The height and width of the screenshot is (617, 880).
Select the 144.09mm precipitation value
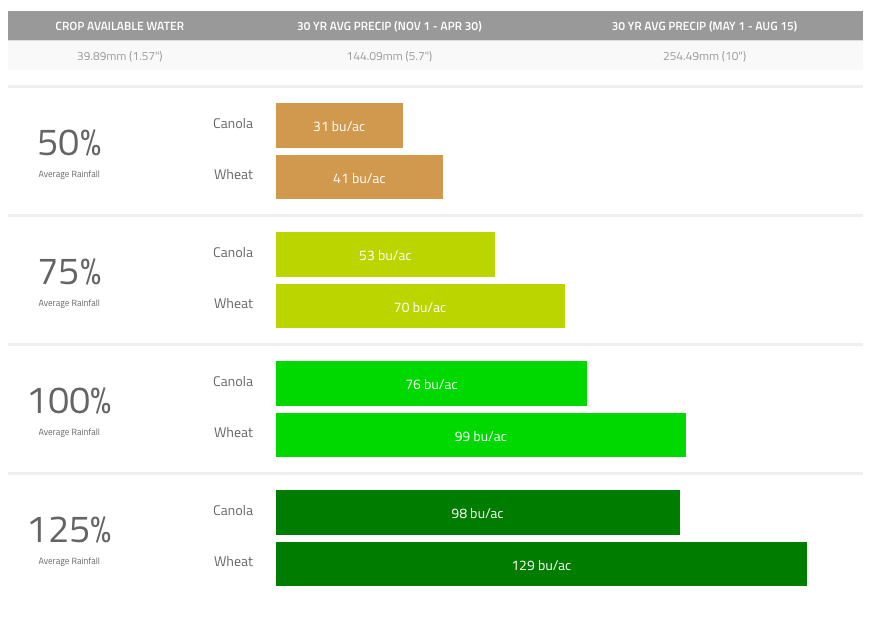pyautogui.click(x=389, y=56)
